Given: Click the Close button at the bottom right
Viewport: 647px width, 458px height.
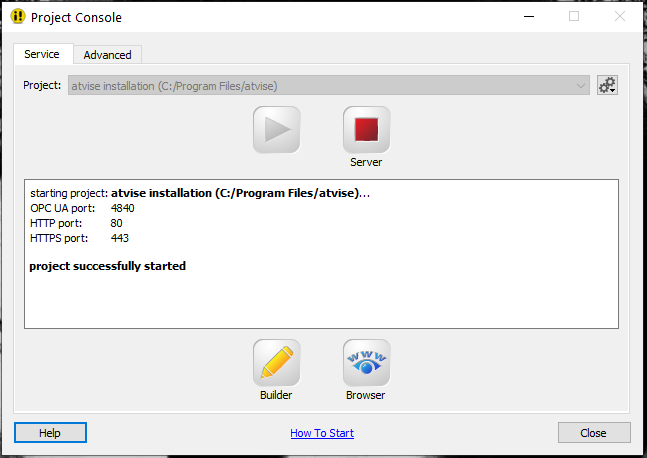Looking at the screenshot, I should click(594, 433).
